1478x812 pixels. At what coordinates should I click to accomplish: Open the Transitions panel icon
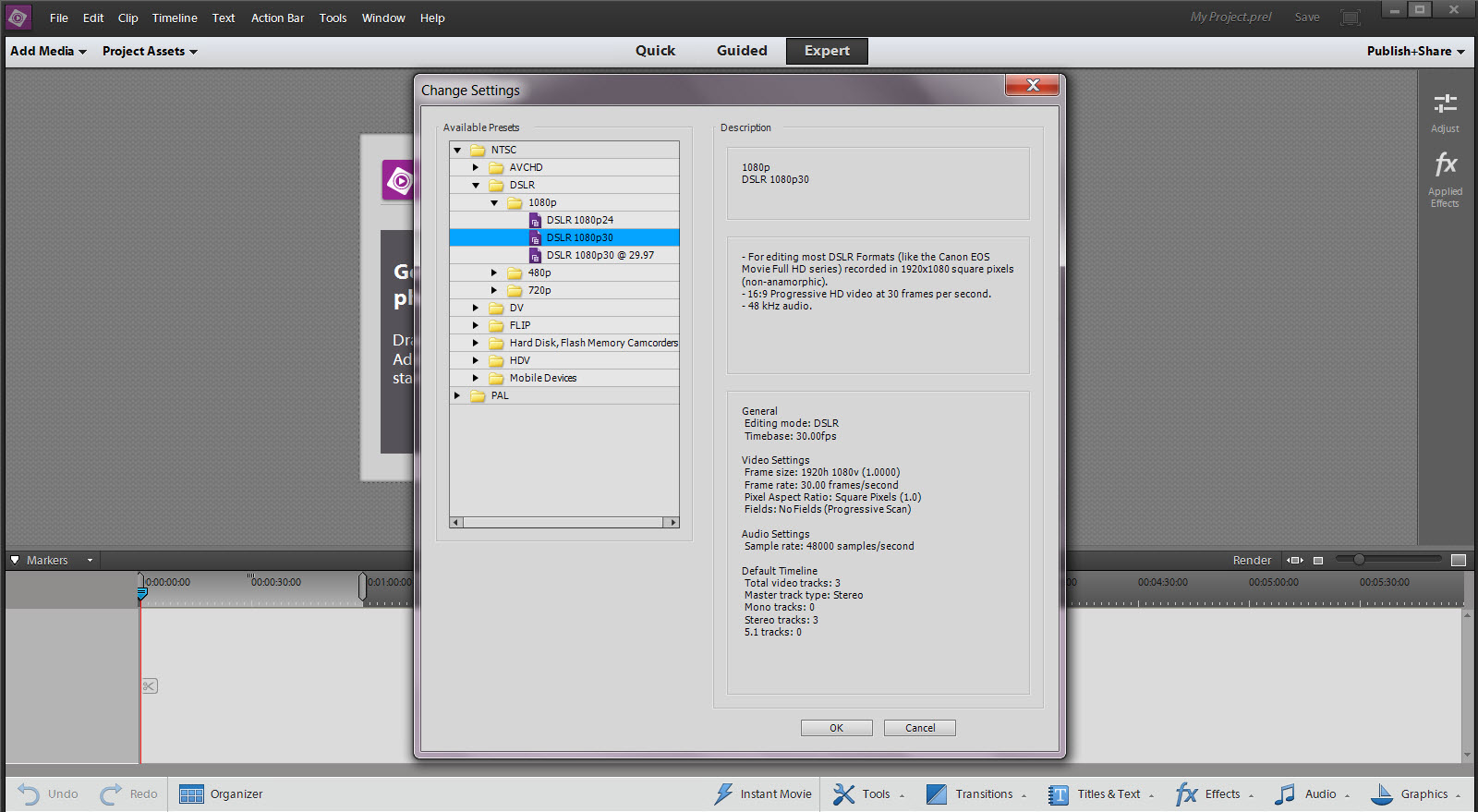point(937,794)
